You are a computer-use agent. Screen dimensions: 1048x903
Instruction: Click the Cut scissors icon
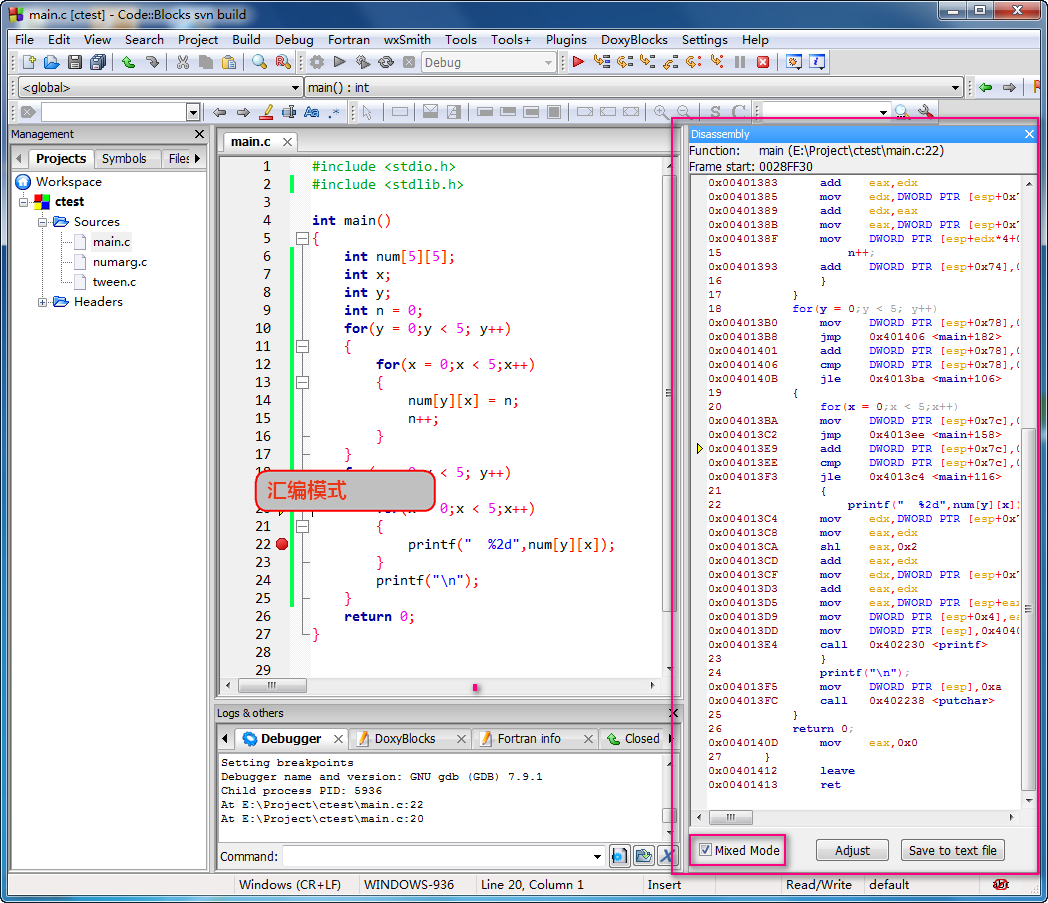click(x=182, y=62)
